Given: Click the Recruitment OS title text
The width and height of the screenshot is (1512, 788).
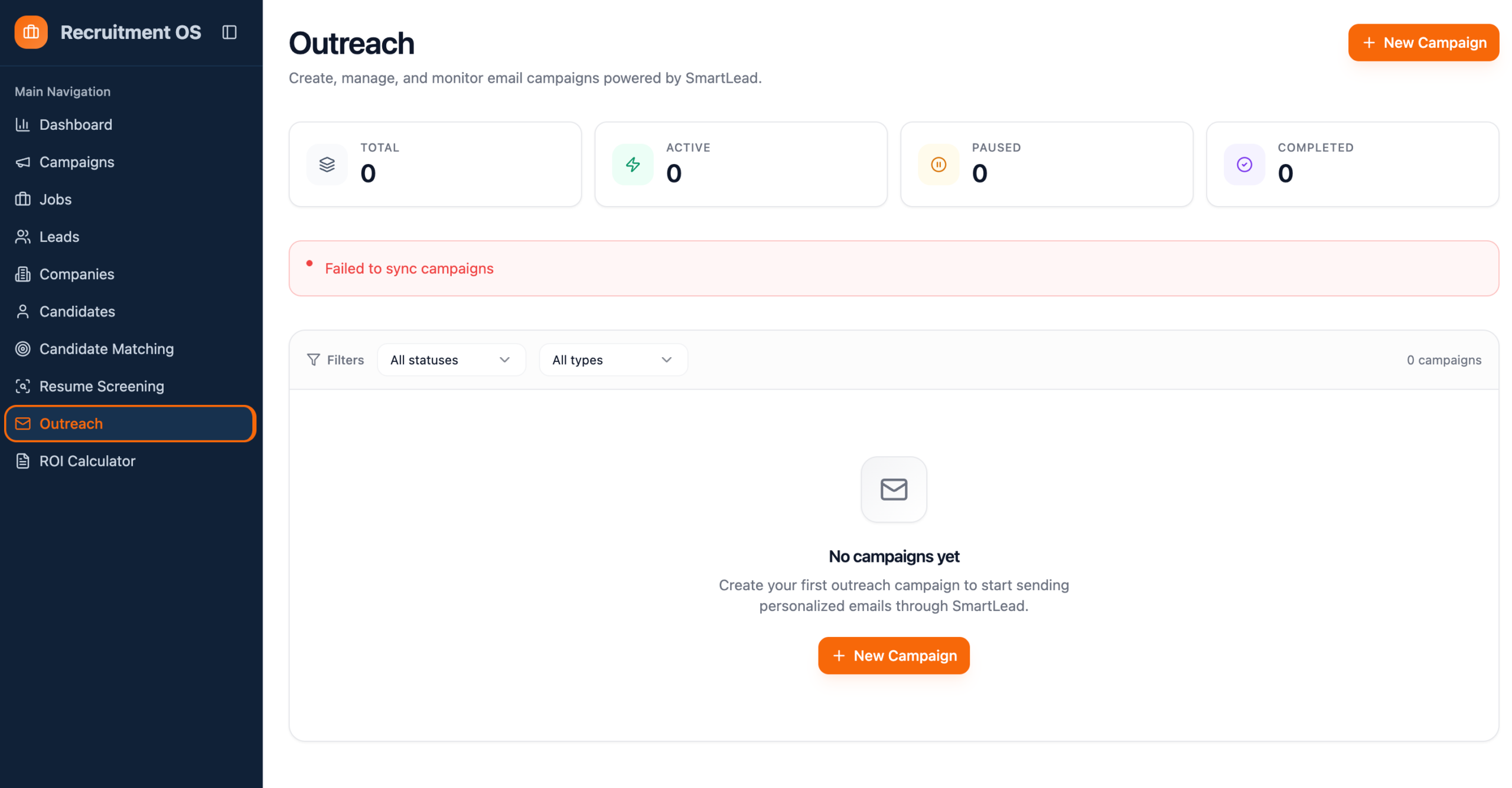Looking at the screenshot, I should (x=131, y=32).
